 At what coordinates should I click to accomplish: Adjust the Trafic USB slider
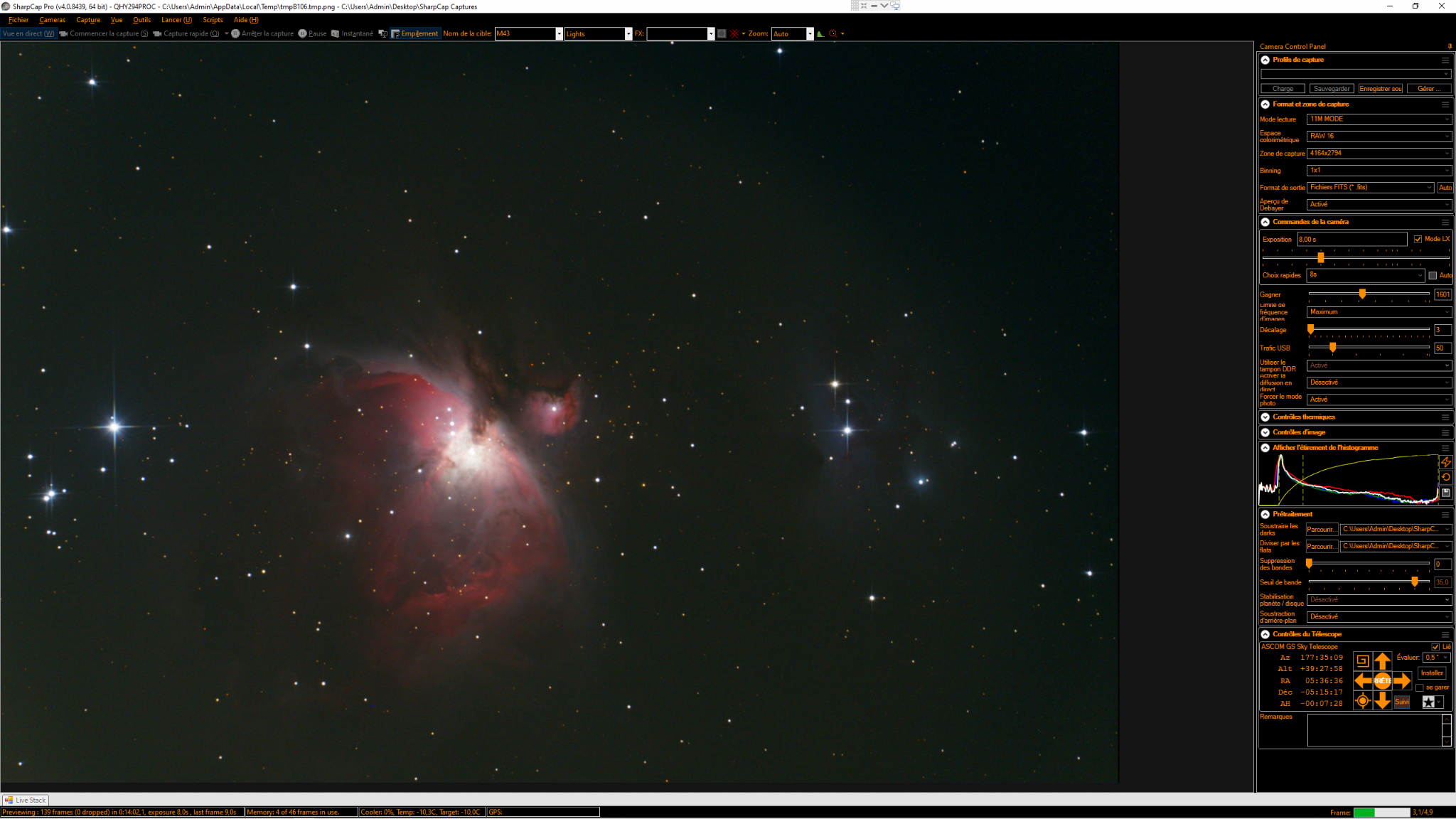(x=1332, y=348)
